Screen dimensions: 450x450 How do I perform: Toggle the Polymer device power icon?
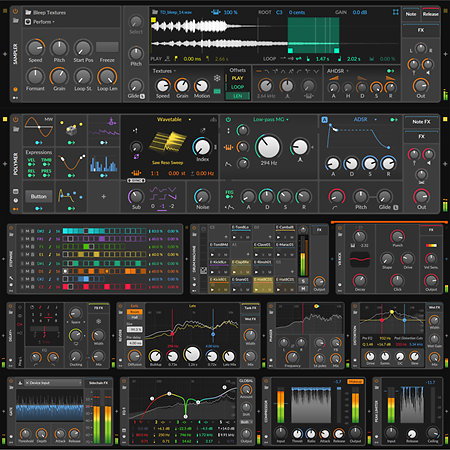pos(15,119)
